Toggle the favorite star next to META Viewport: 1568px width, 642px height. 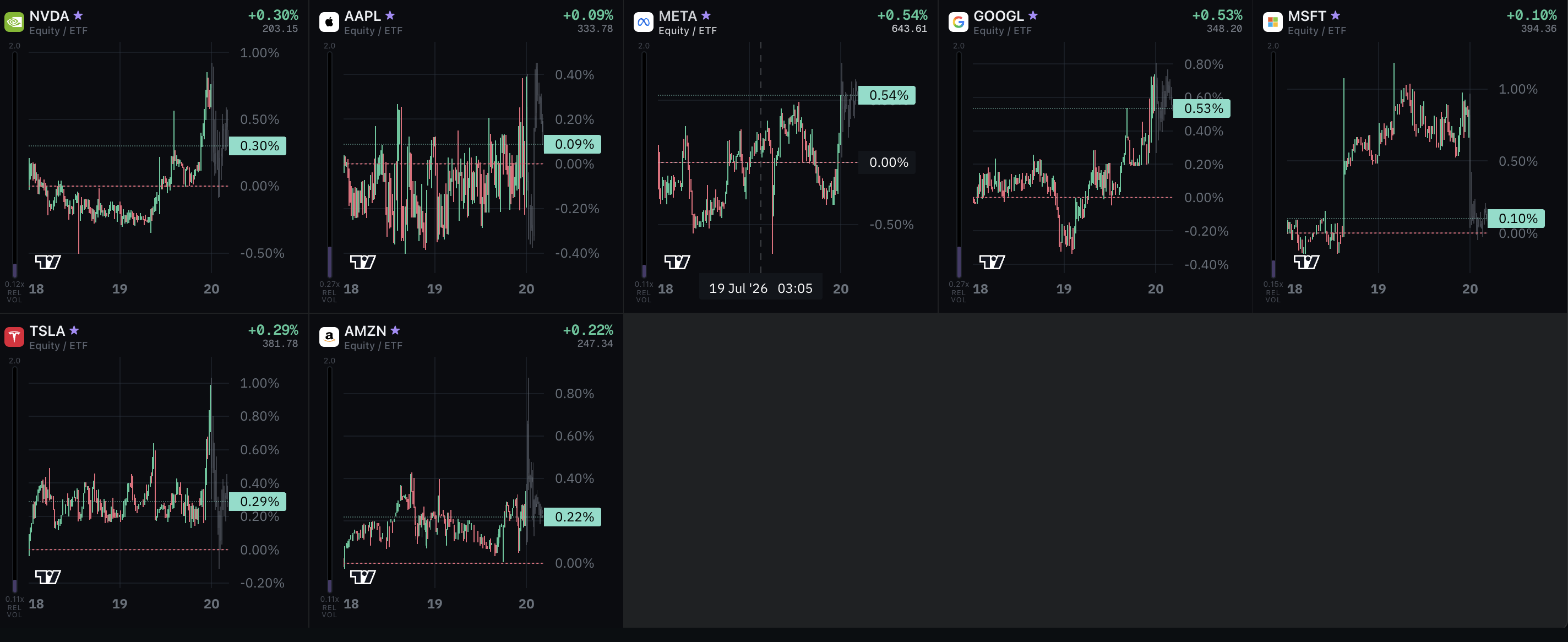(706, 15)
